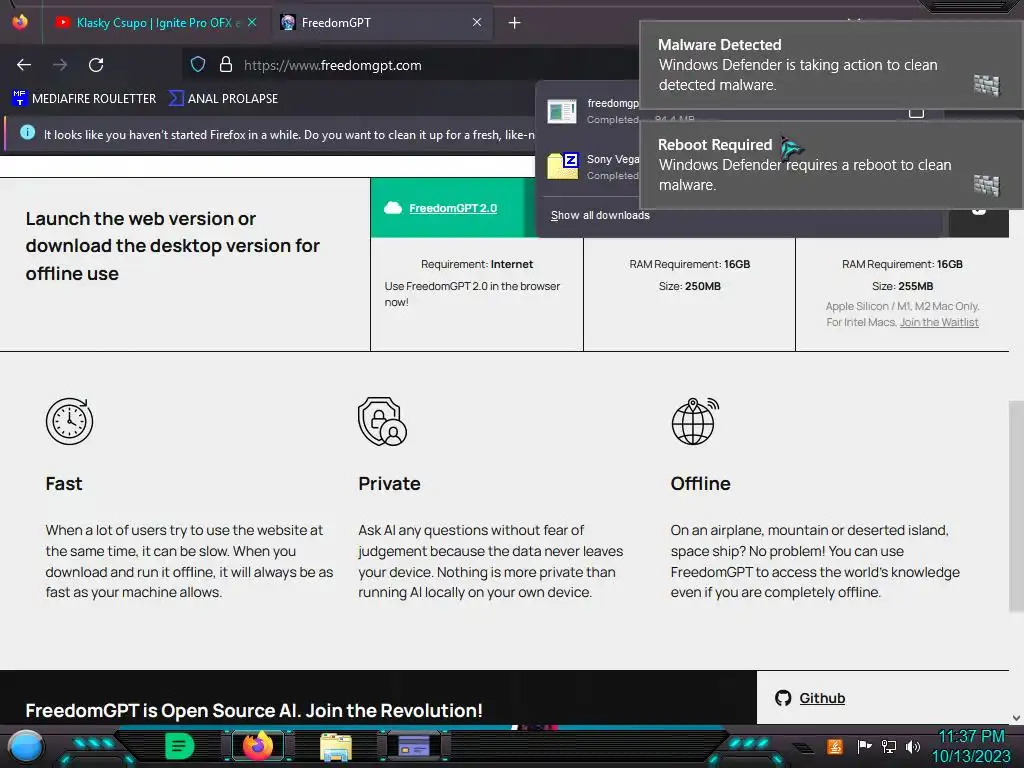Click the cloud icon beside FreedomGPT 2.0
This screenshot has height=768, width=1024.
(x=392, y=208)
